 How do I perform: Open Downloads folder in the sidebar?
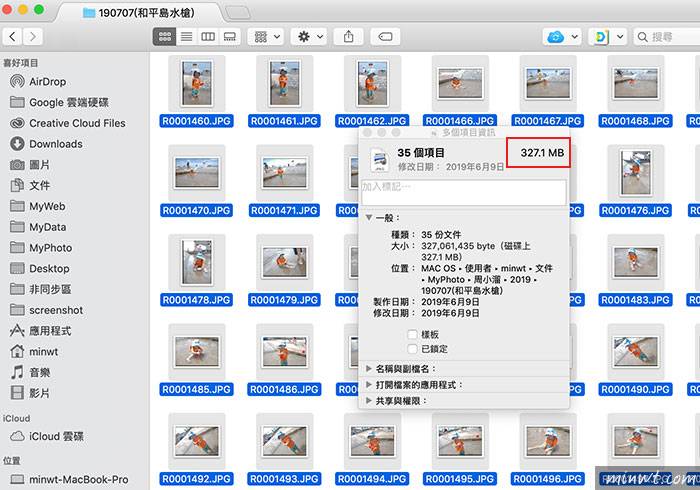(55, 144)
